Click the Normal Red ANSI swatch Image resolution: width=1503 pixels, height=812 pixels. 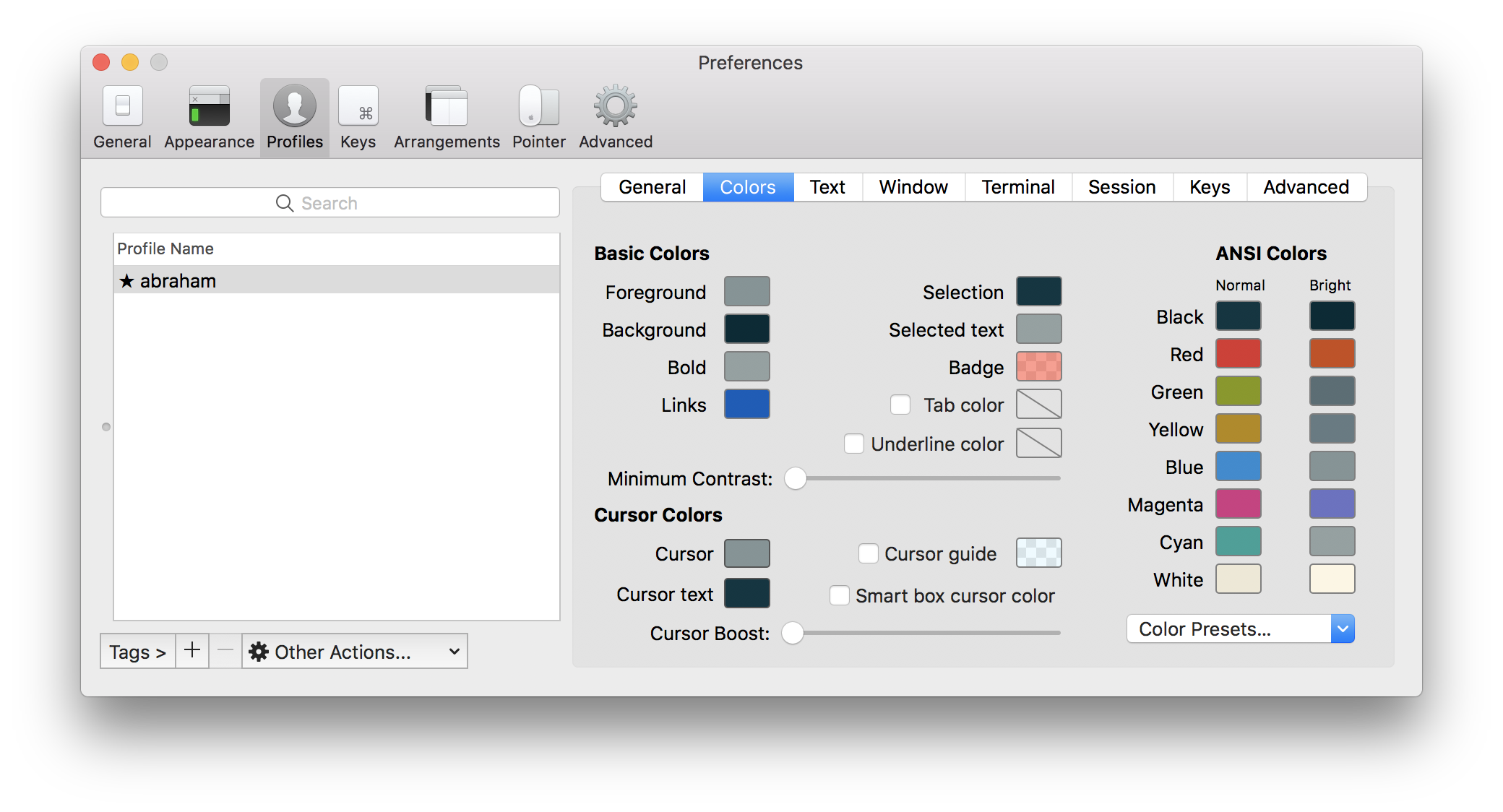pyautogui.click(x=1239, y=353)
